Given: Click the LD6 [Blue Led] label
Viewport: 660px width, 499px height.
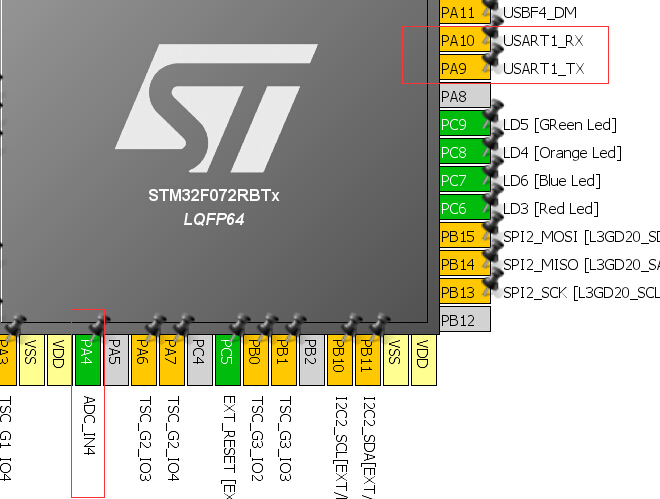Looking at the screenshot, I should 552,181.
